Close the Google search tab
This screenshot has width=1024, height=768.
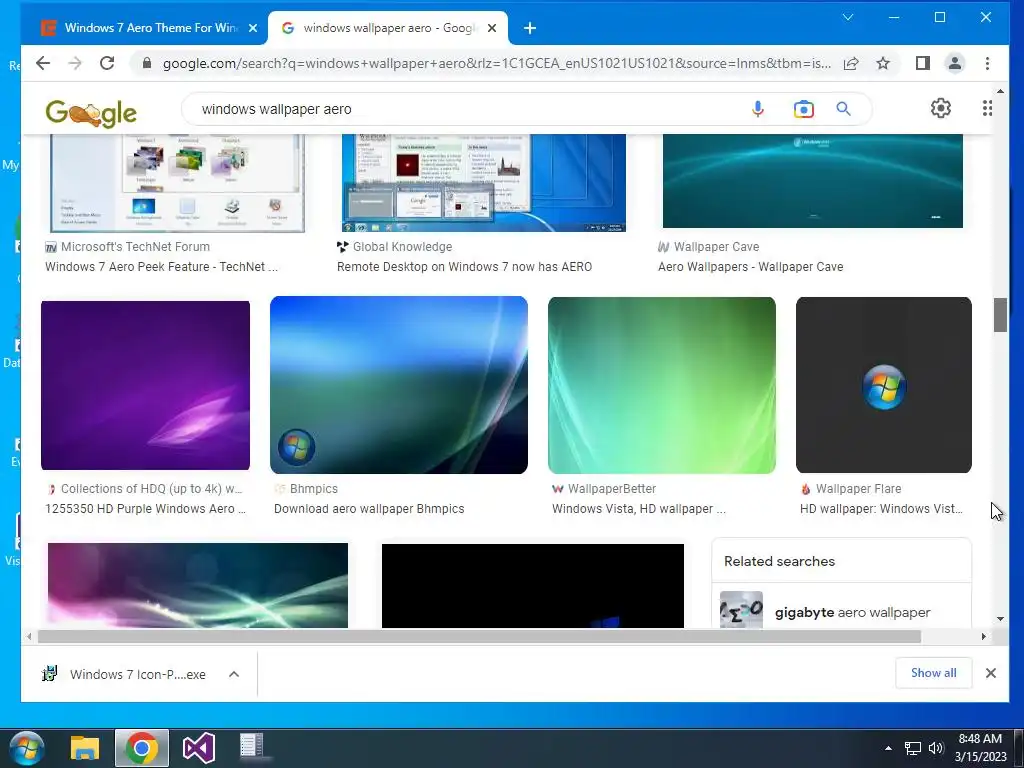492,28
